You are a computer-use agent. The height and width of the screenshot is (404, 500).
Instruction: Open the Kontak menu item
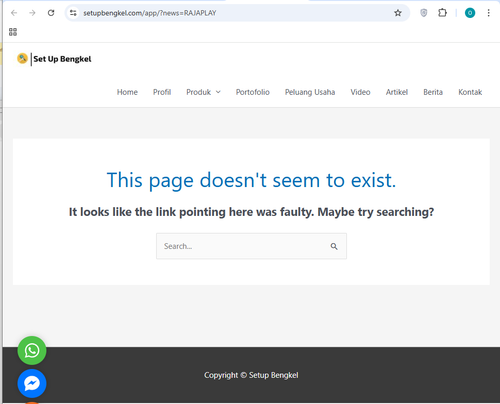pos(470,92)
